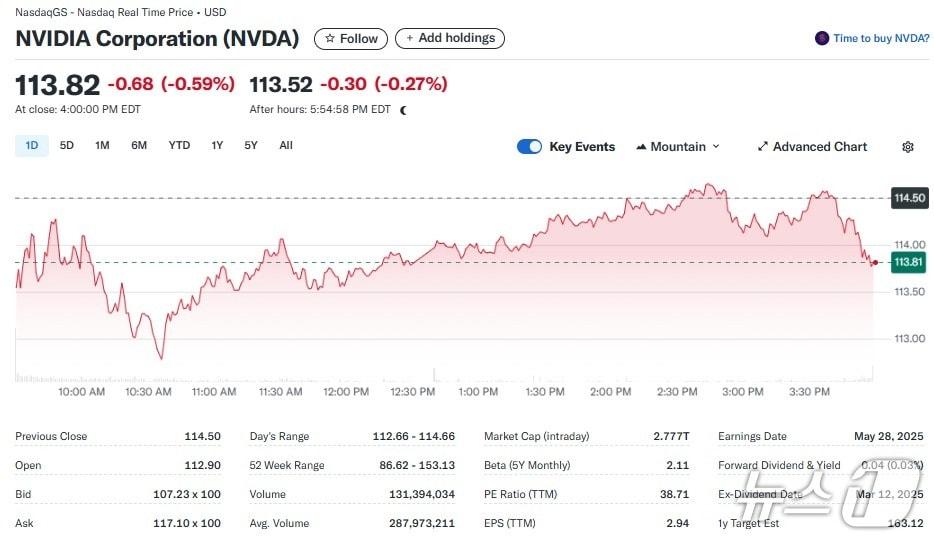934x541 pixels.
Task: Click the star icon in Follow button
Action: click(330, 39)
